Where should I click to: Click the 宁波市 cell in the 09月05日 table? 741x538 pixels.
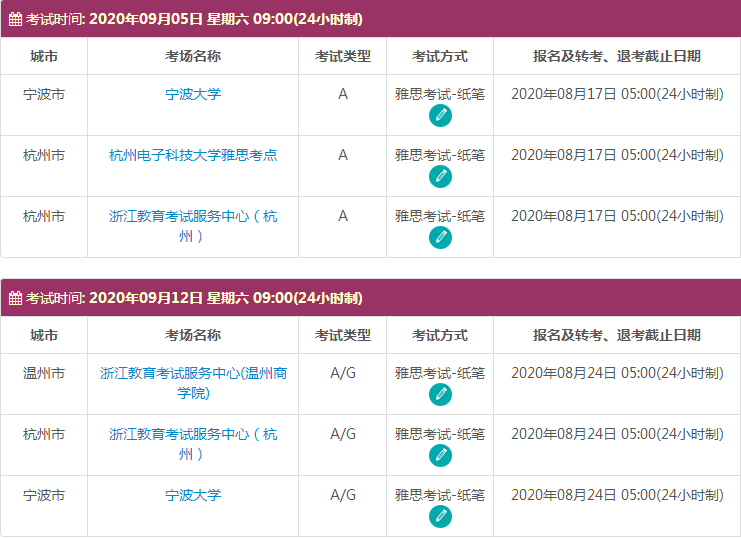coord(44,94)
